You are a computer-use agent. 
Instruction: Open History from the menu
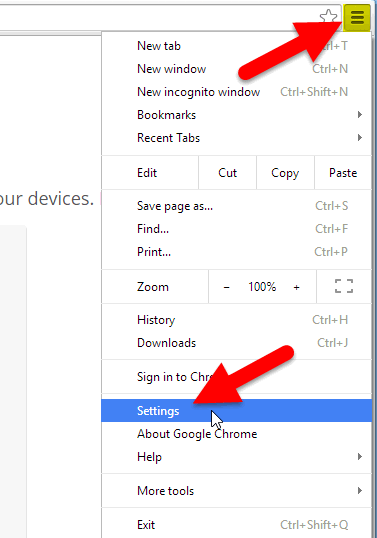tap(237, 320)
